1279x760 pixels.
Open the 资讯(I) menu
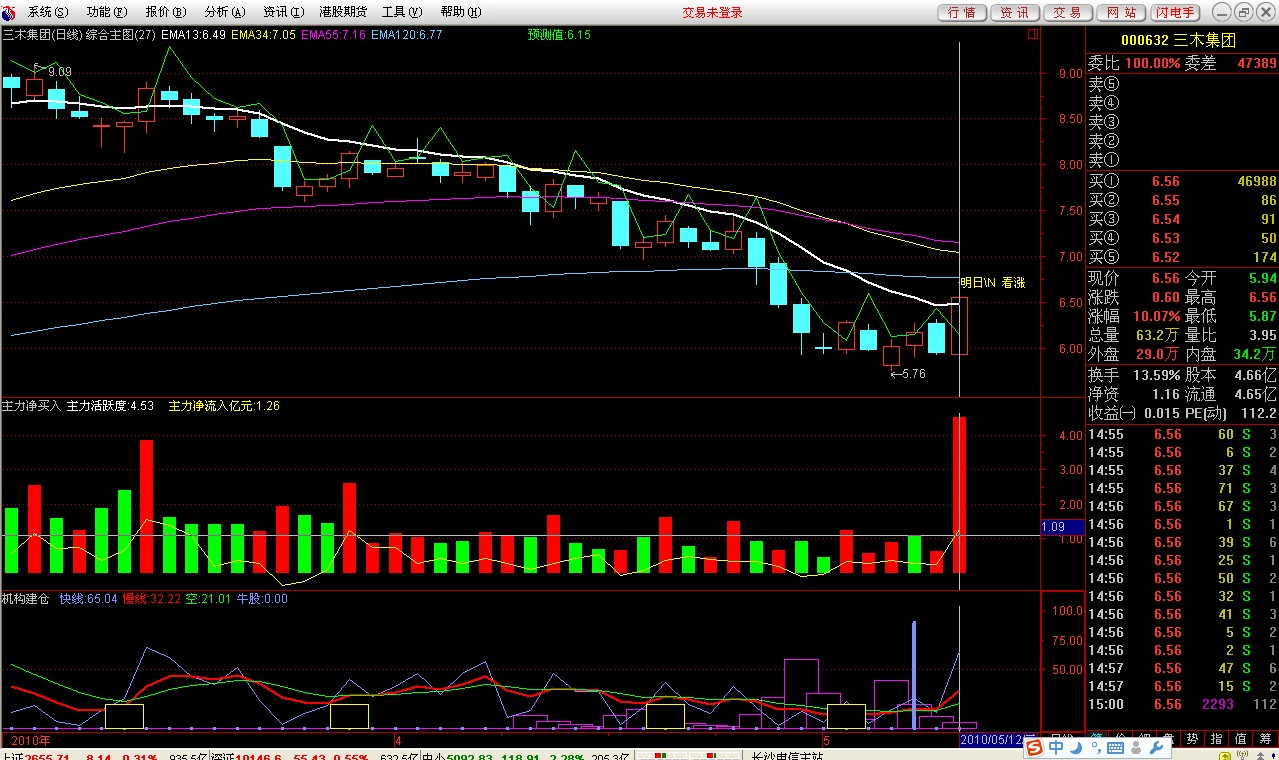coord(284,12)
